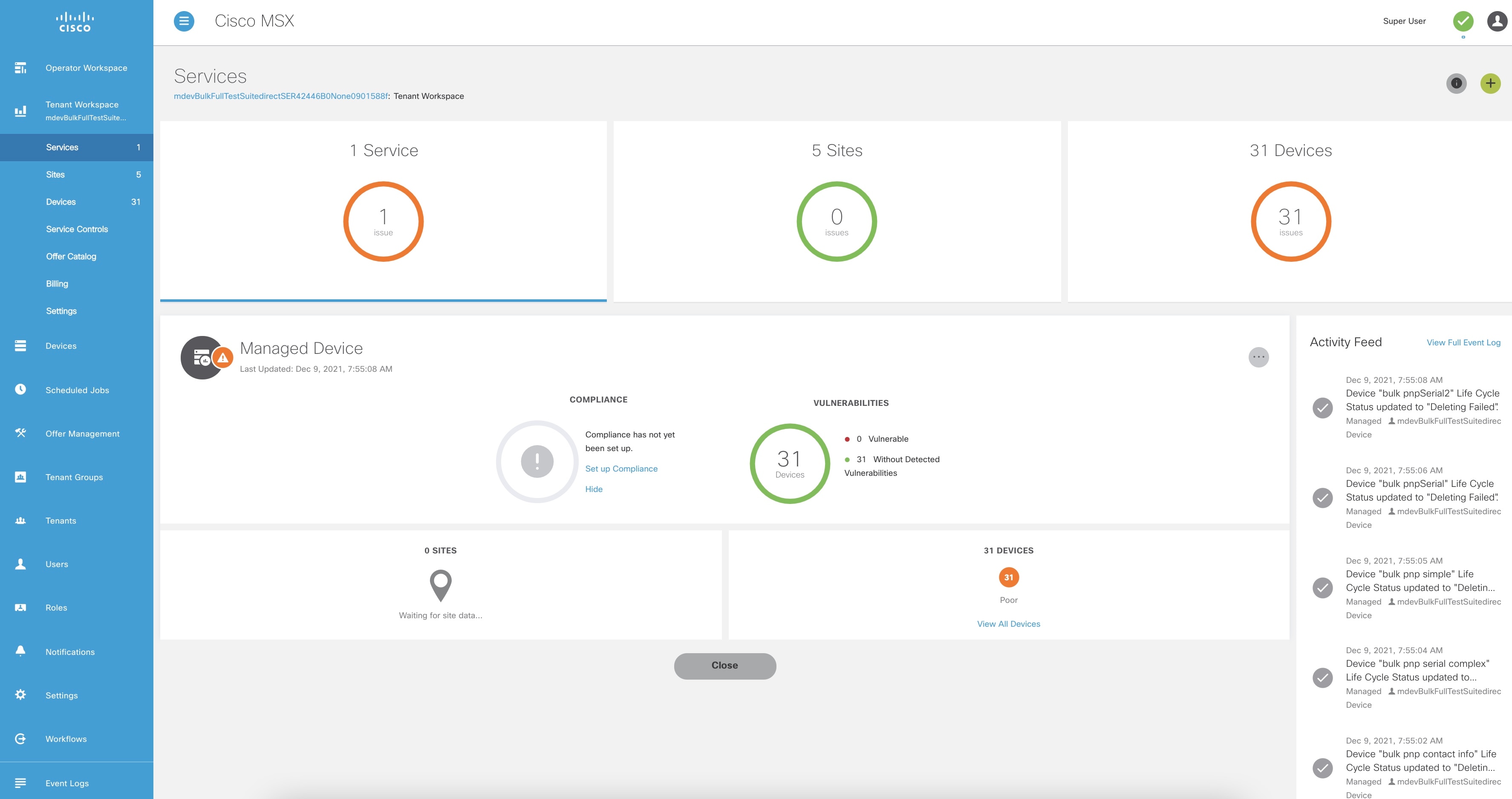Image resolution: width=1512 pixels, height=799 pixels.
Task: Open the dark info icon near Services header
Action: pyautogui.click(x=1456, y=84)
